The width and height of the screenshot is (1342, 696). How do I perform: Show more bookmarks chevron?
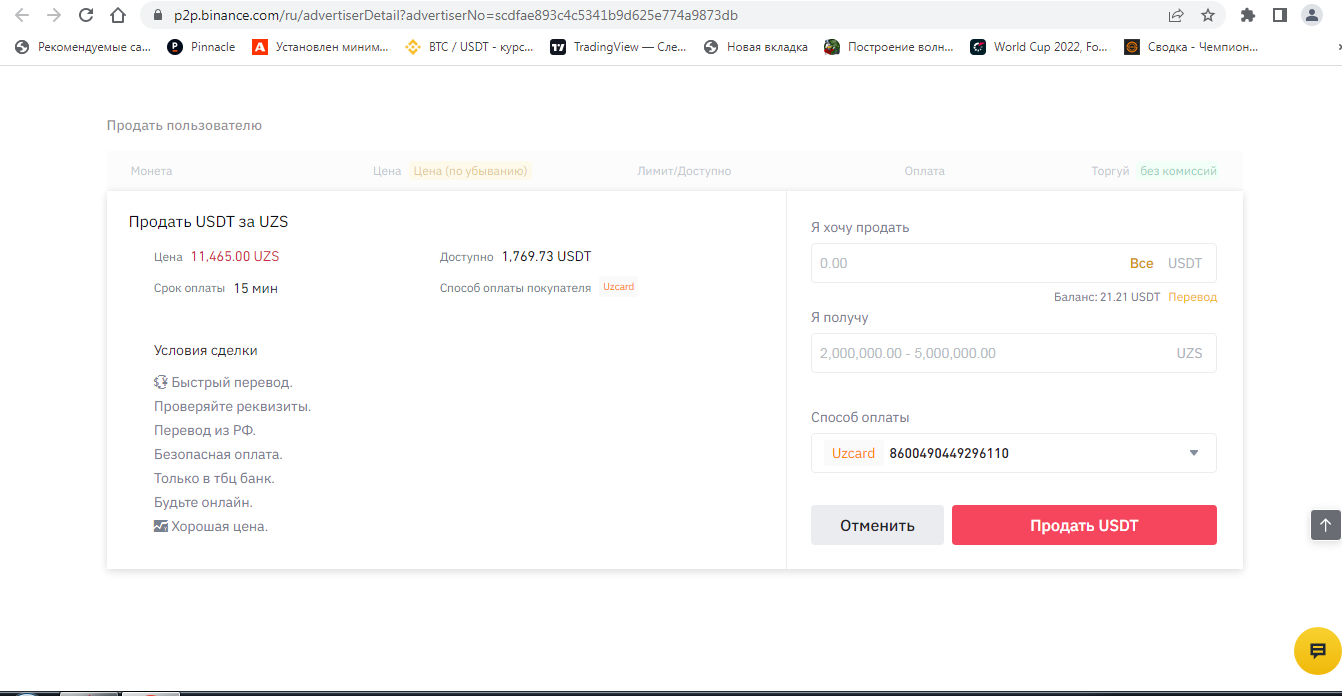(x=1338, y=47)
